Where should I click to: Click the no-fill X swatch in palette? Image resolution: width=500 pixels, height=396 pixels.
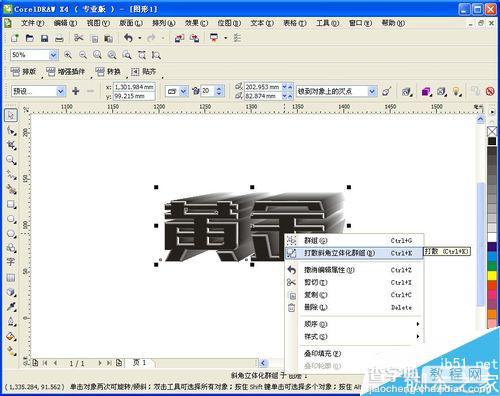pyautogui.click(x=492, y=131)
